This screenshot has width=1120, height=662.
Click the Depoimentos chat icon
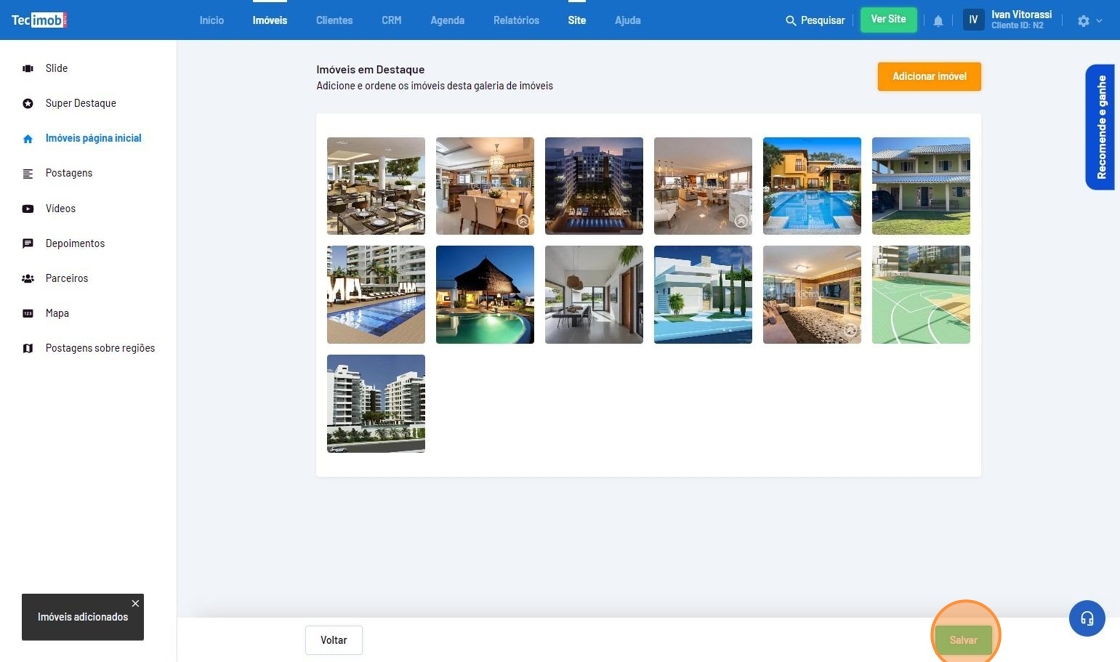click(x=28, y=244)
